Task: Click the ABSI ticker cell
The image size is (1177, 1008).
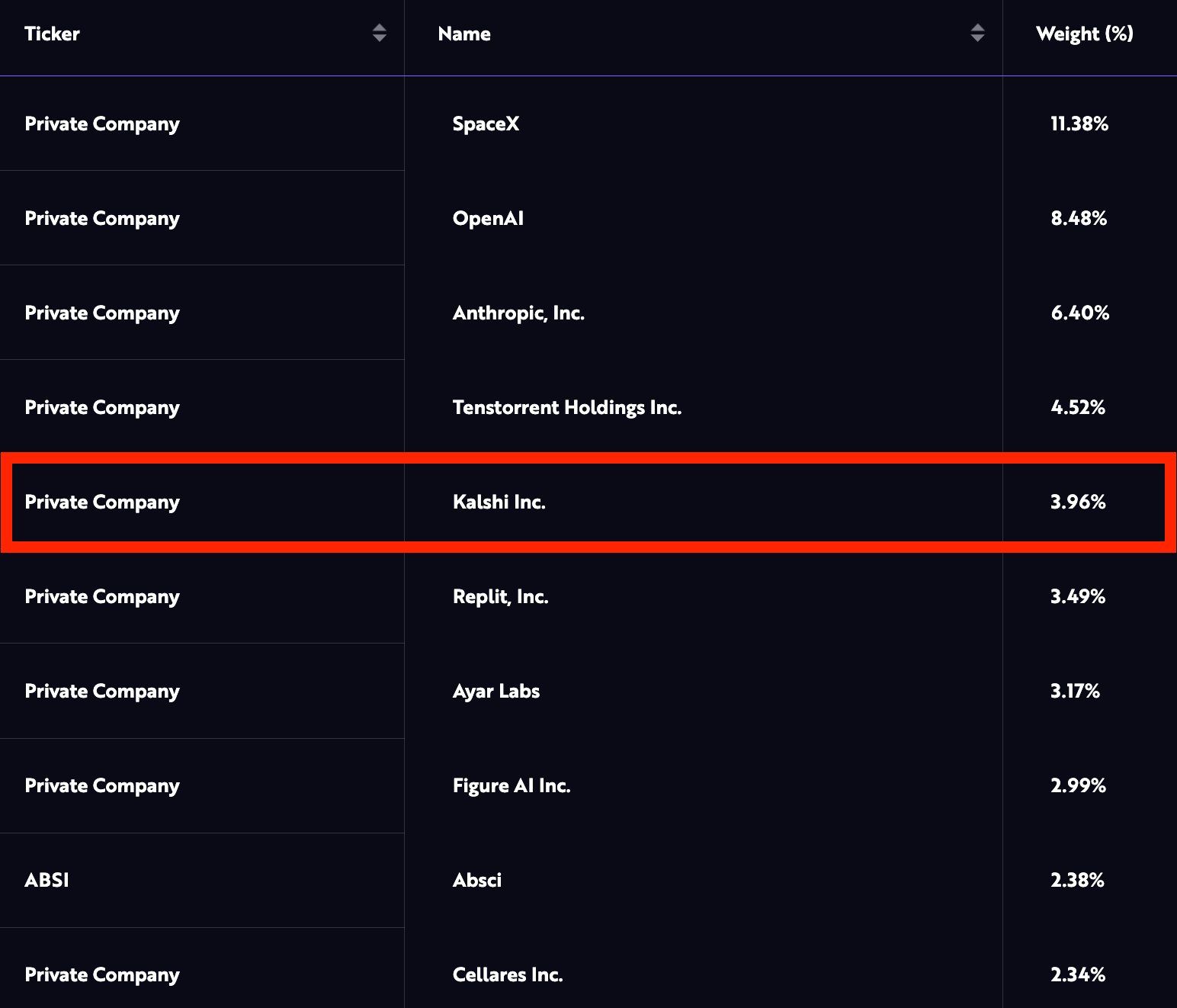Action: click(47, 880)
